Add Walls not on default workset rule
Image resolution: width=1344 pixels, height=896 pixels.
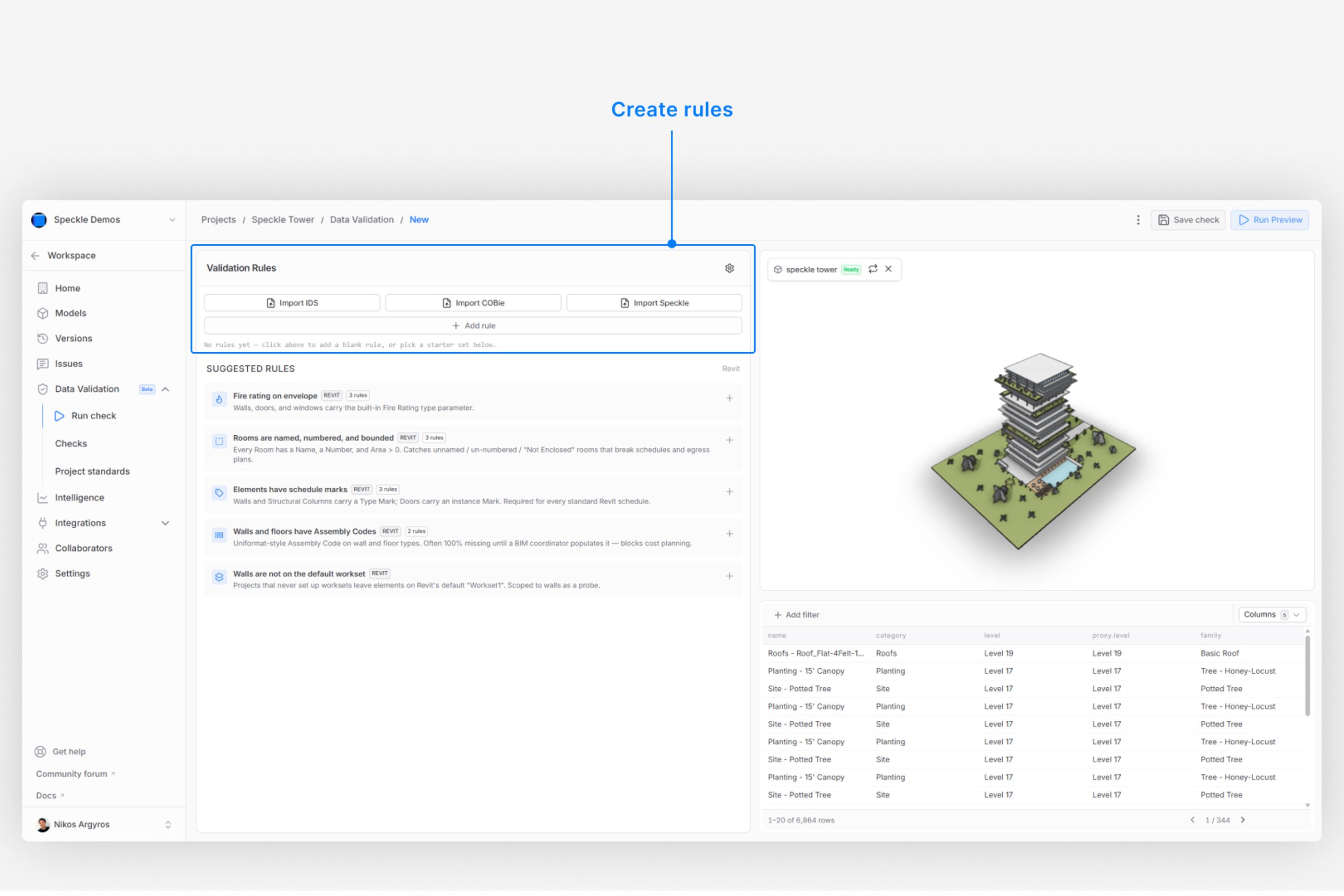coord(730,576)
